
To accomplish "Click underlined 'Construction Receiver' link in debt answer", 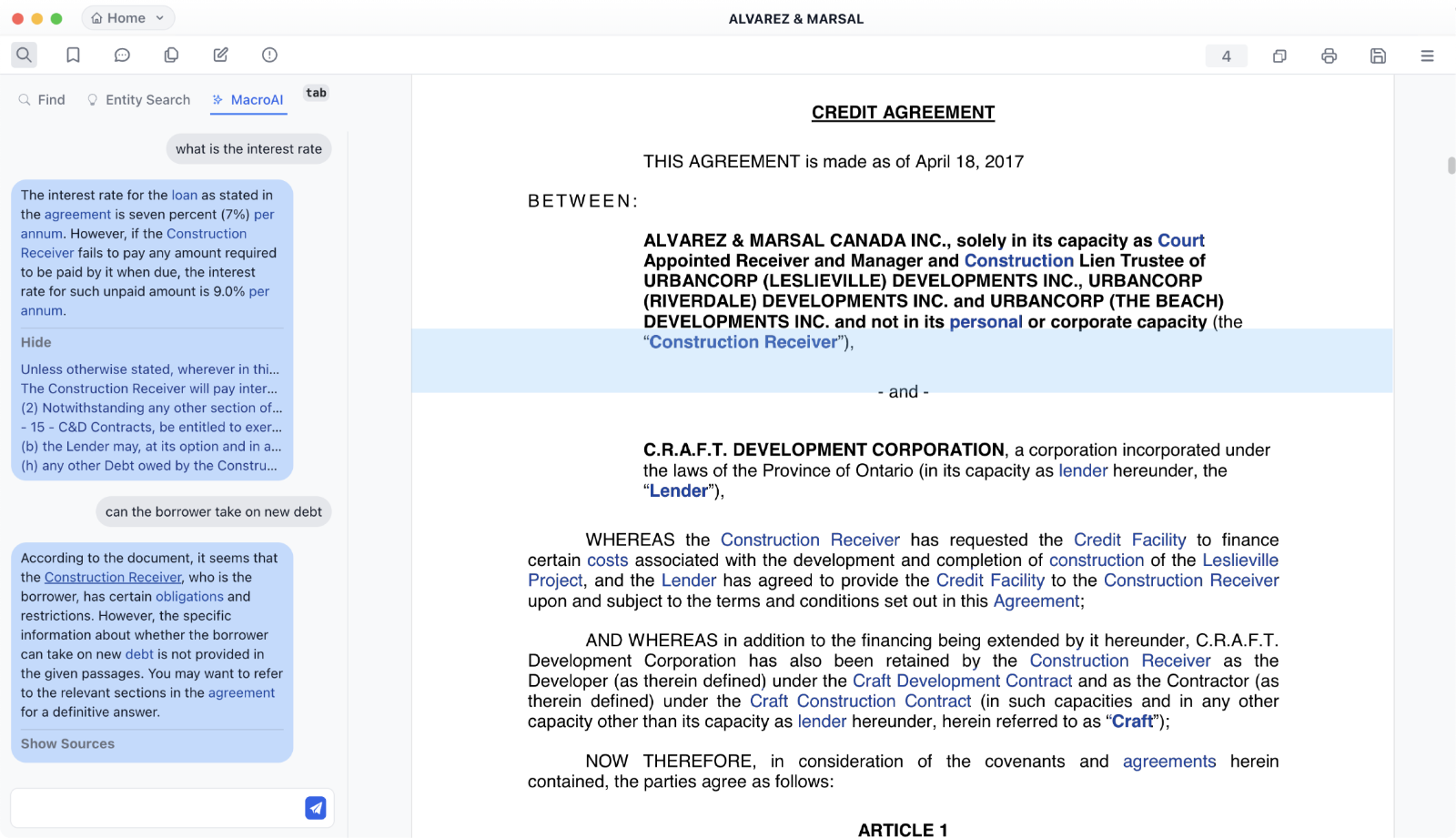I will click(x=114, y=577).
